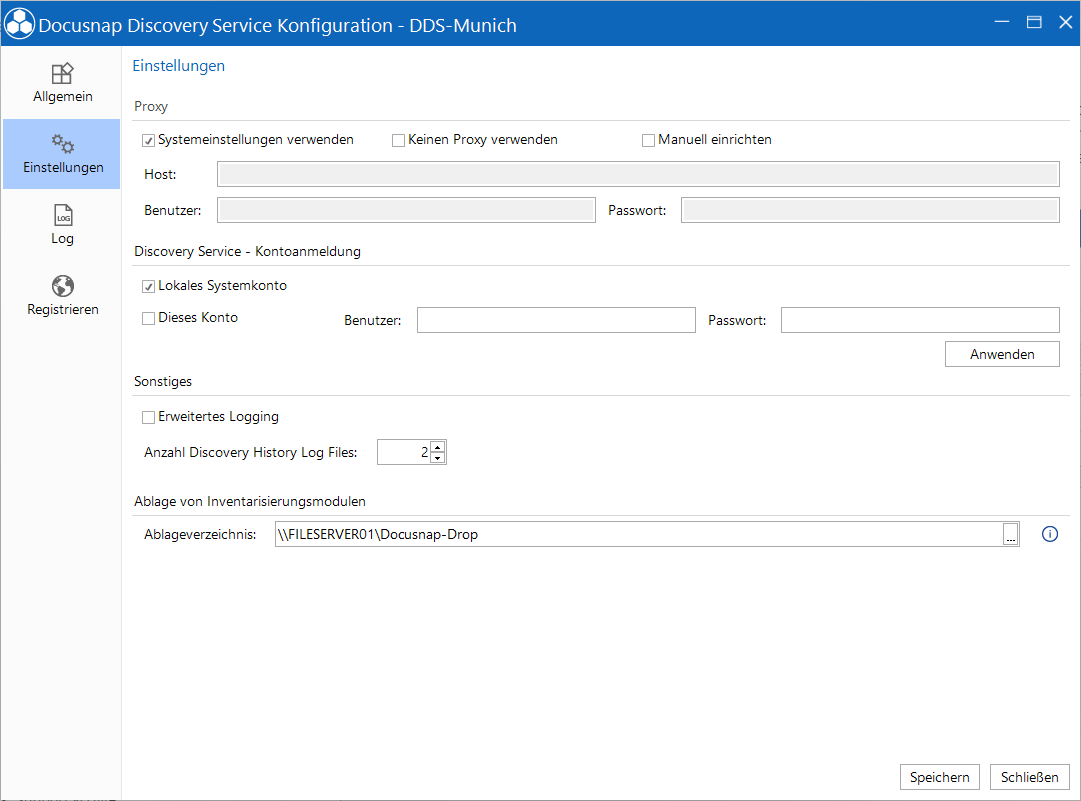Browse for Ablageverzeichnis folder via ellipsis button
The image size is (1081, 801).
[x=1011, y=534]
